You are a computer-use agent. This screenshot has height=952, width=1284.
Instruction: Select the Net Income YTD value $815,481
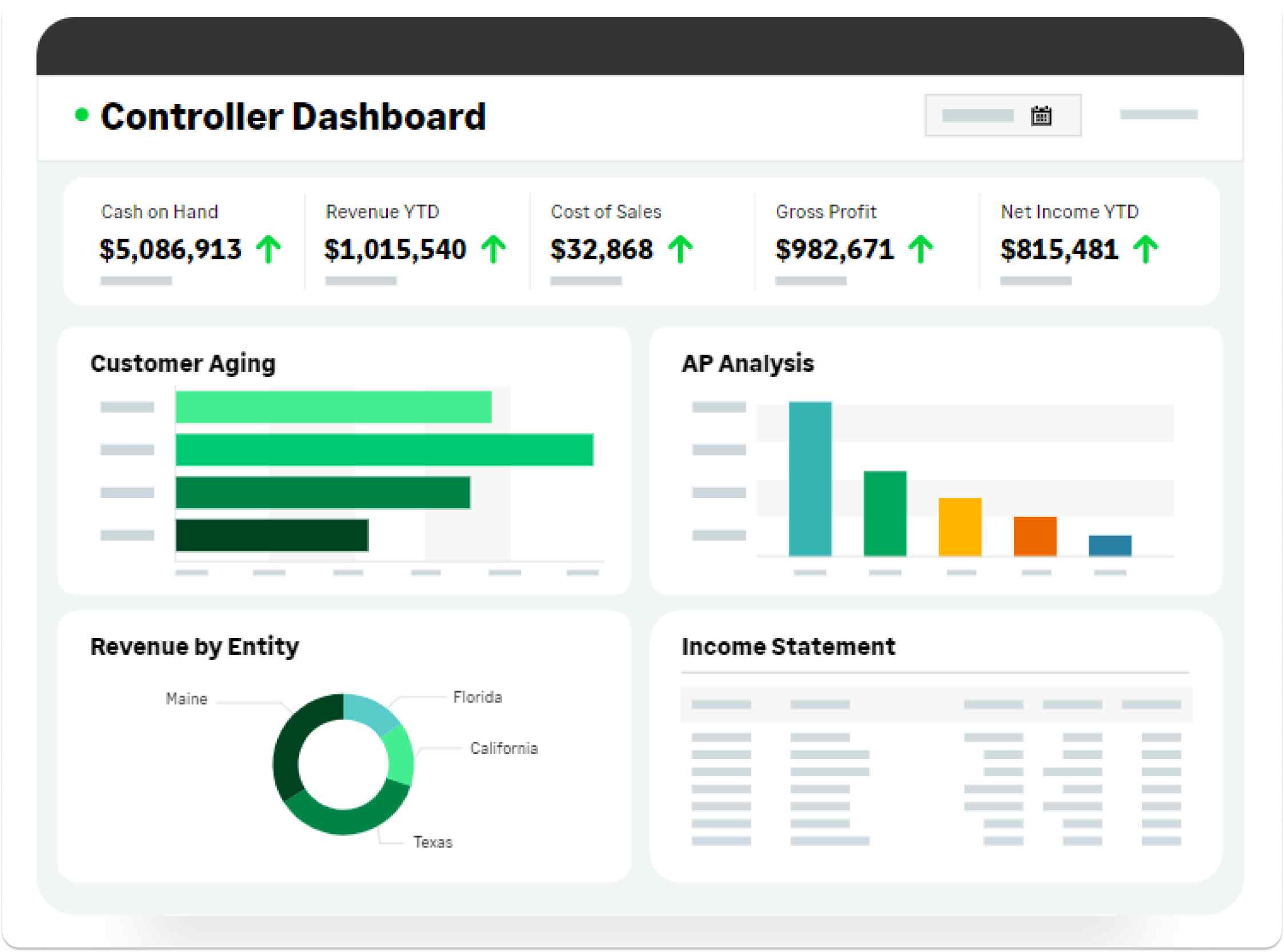(1059, 250)
